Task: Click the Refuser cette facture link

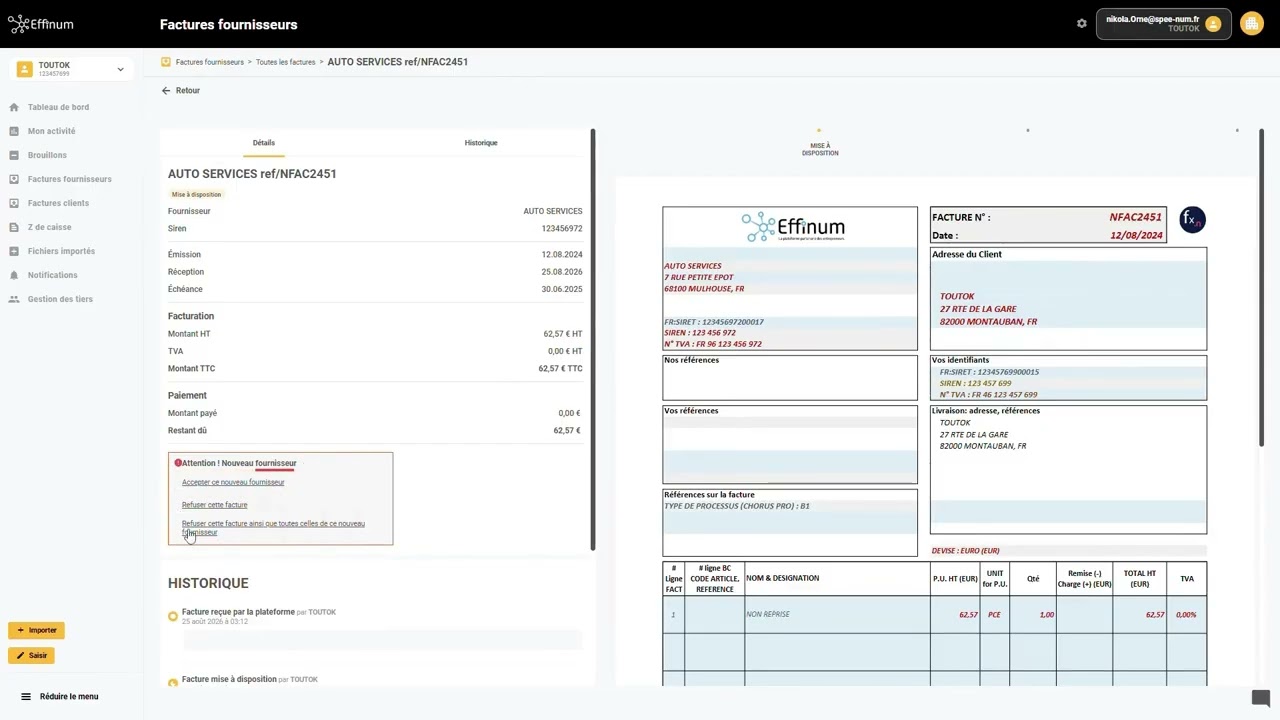Action: [x=214, y=505]
